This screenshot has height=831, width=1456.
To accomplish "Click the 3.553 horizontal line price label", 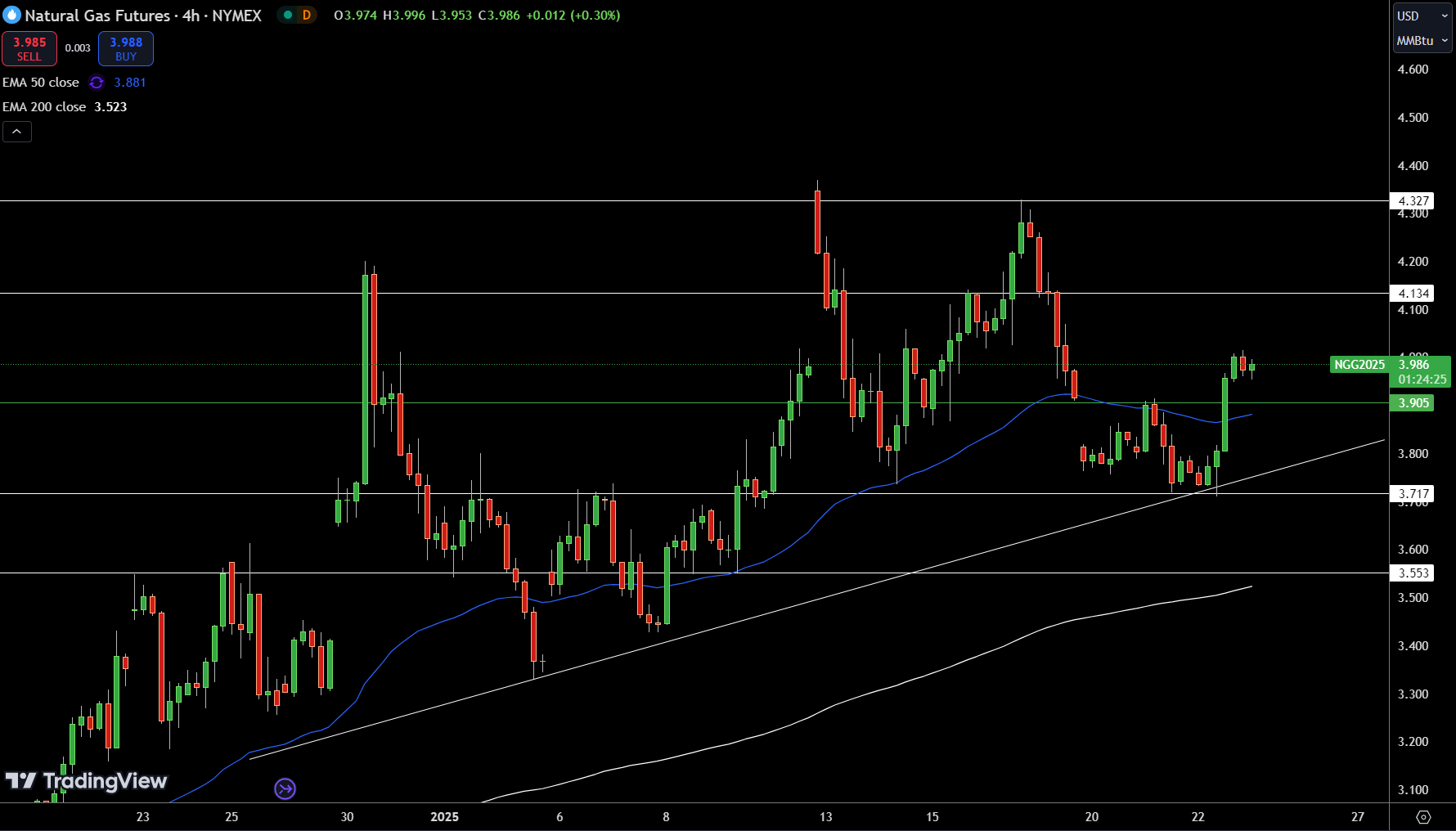I will click(1413, 573).
